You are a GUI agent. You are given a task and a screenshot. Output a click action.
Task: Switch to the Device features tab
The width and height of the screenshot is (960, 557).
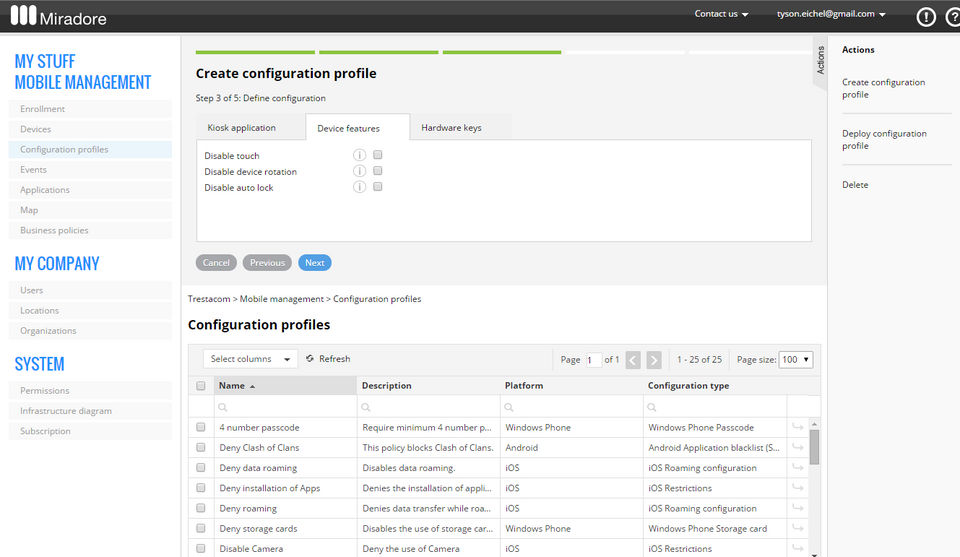[x=358, y=127]
